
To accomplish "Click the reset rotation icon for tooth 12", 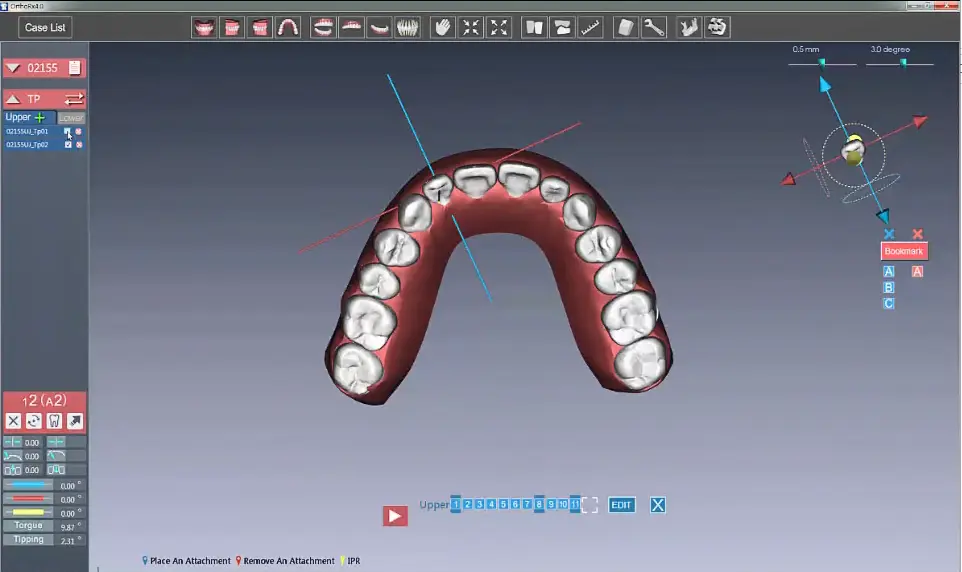I will point(34,421).
